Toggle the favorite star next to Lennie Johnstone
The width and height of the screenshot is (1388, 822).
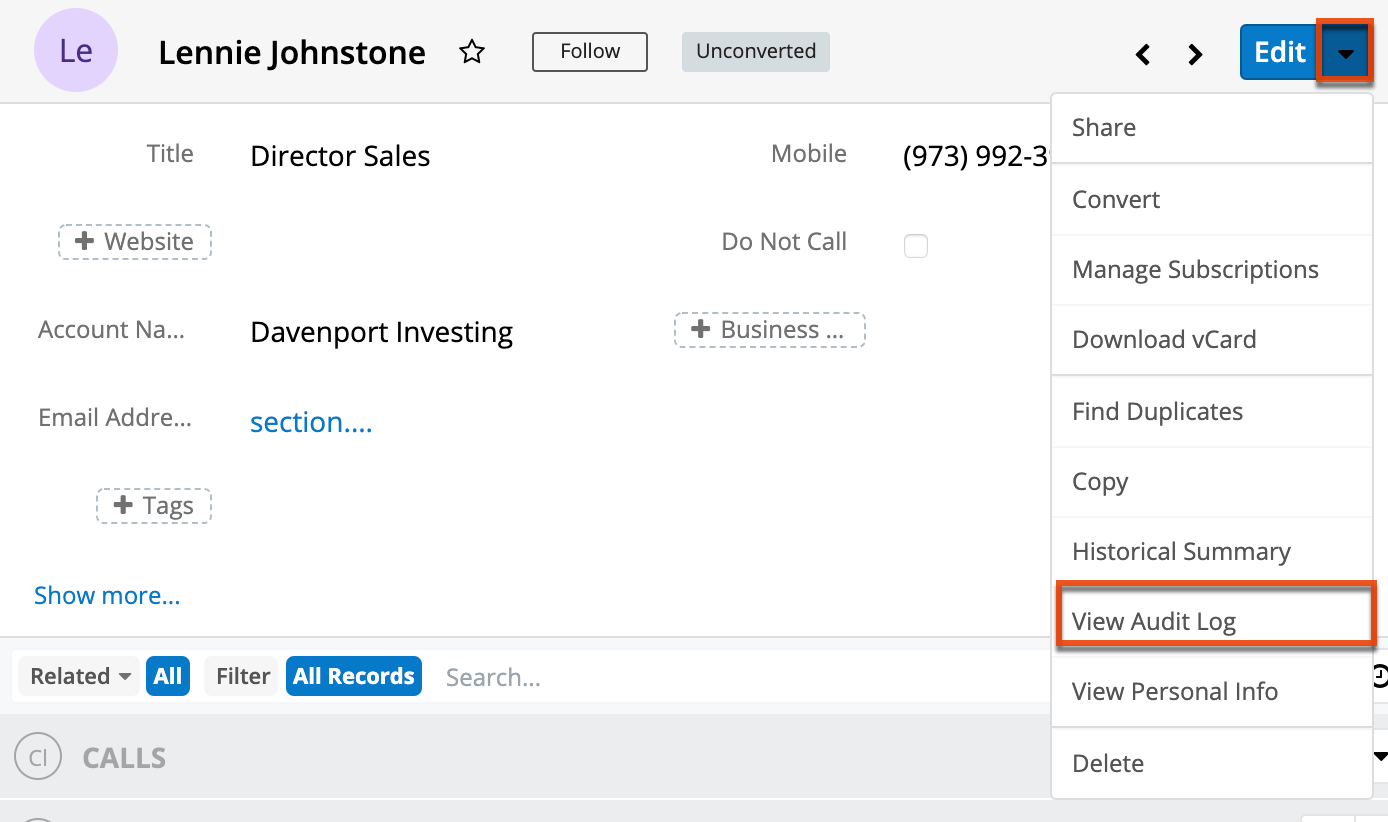point(471,52)
